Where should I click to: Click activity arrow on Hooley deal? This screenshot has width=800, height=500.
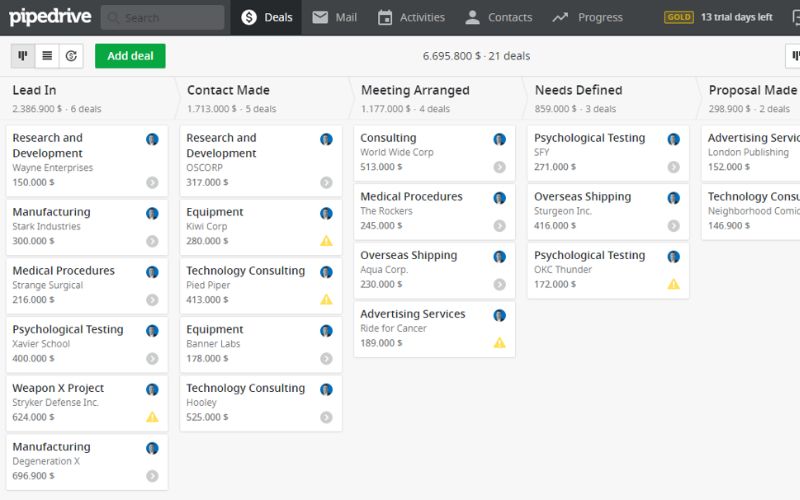tap(326, 417)
